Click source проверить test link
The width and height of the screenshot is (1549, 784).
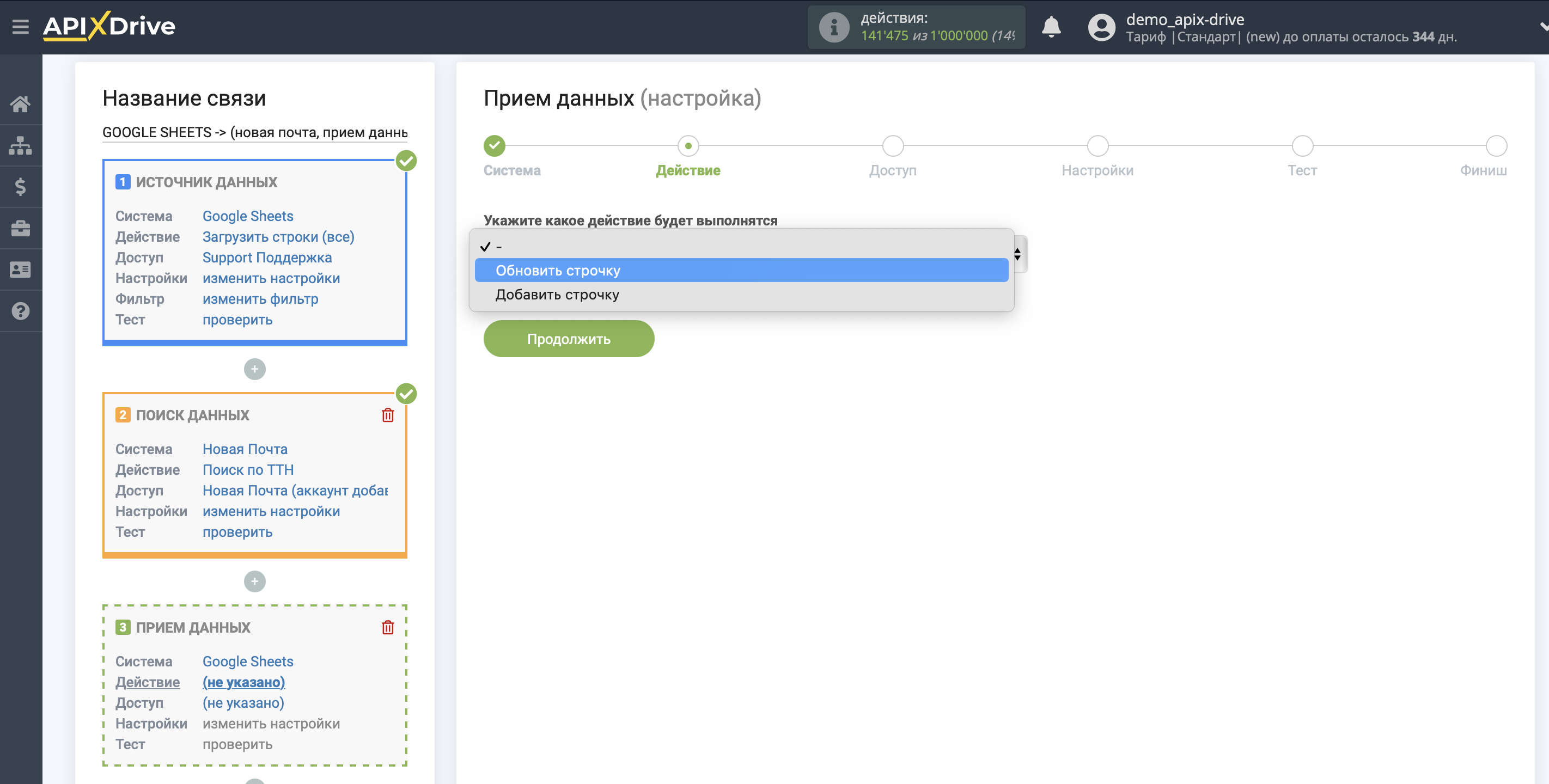click(x=237, y=320)
